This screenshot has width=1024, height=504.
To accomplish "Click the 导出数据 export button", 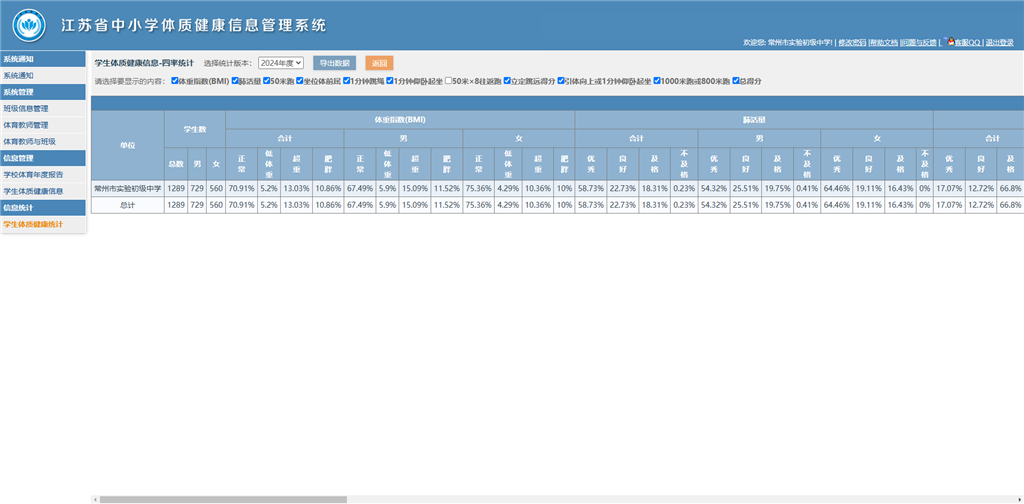I will coord(334,62).
